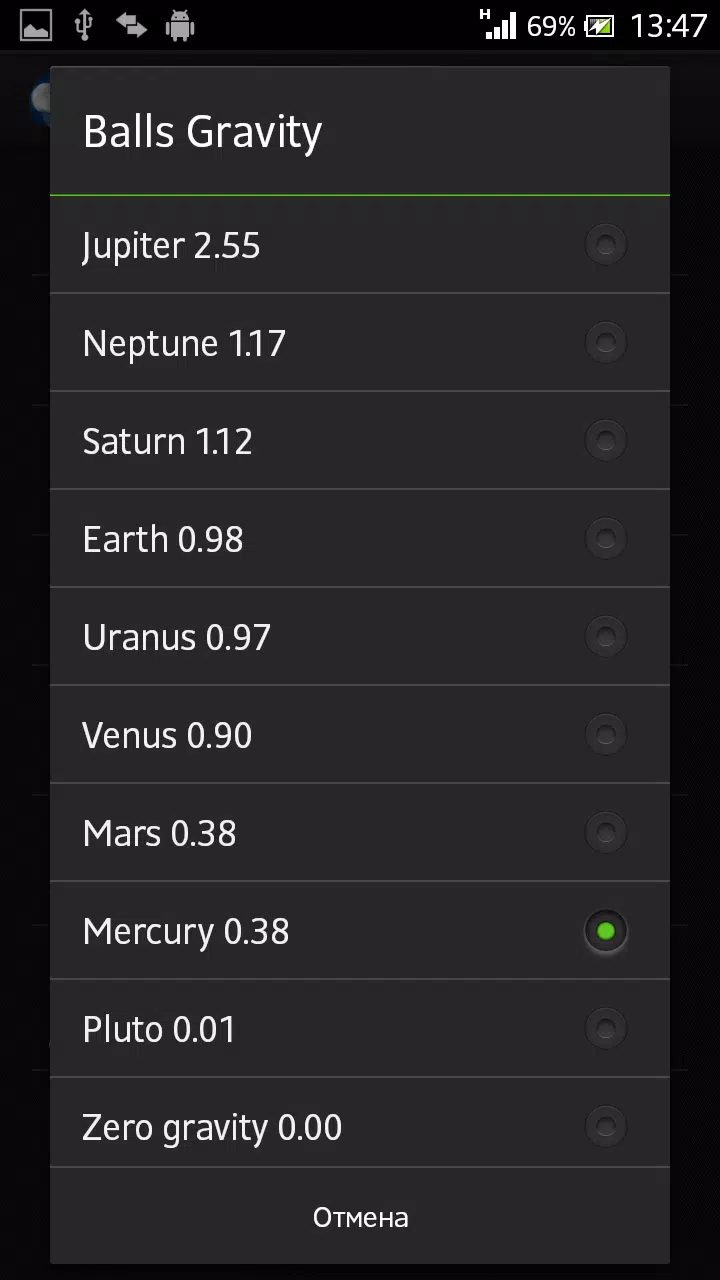Tap the USB connection status icon

point(84,26)
